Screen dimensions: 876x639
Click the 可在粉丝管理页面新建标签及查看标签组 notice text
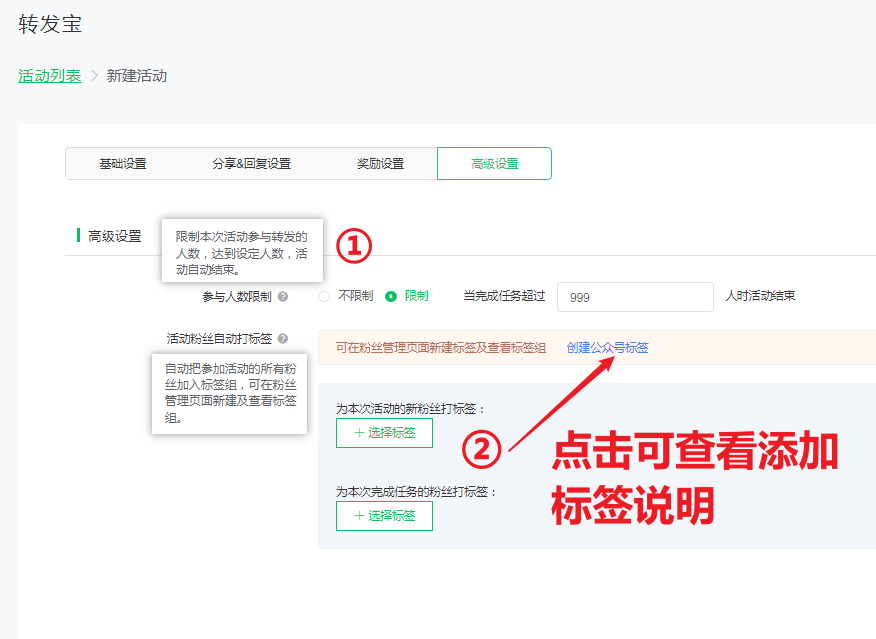click(441, 347)
